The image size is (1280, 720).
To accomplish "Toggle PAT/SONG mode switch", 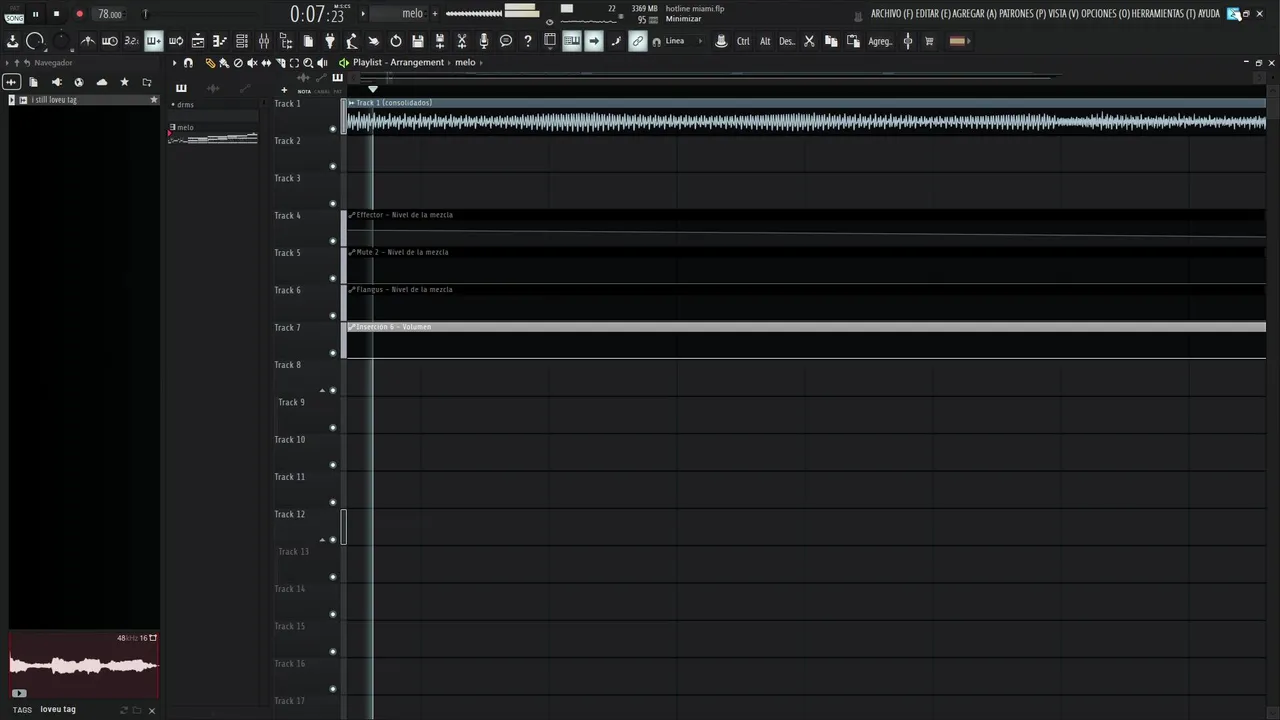I will [x=14, y=14].
